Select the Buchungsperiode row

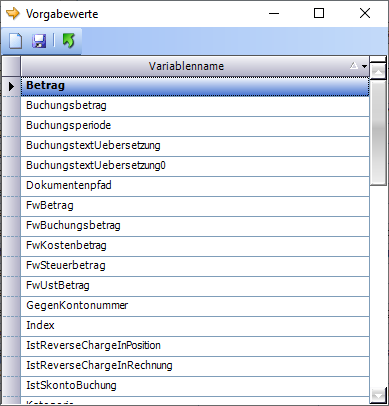coord(195,126)
